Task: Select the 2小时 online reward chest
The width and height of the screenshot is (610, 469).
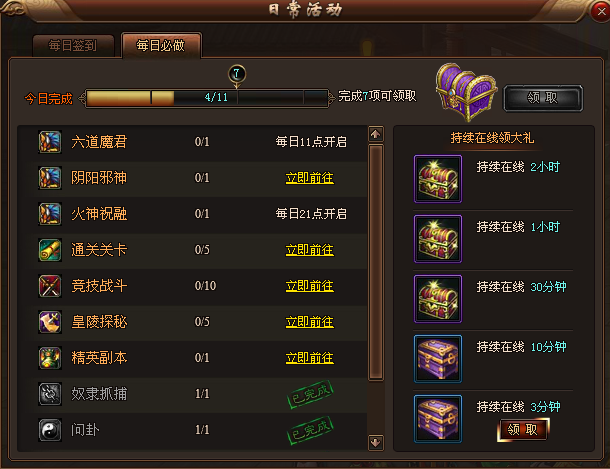Action: click(438, 179)
